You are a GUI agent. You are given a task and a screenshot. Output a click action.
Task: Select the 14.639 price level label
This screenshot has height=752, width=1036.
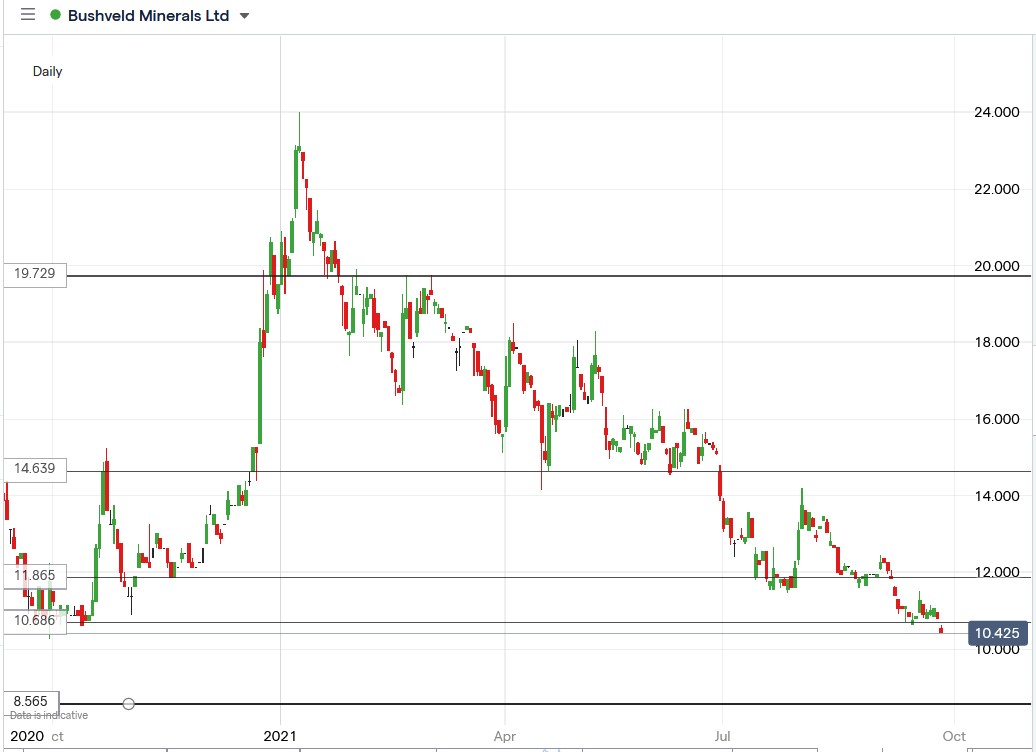click(x=33, y=468)
